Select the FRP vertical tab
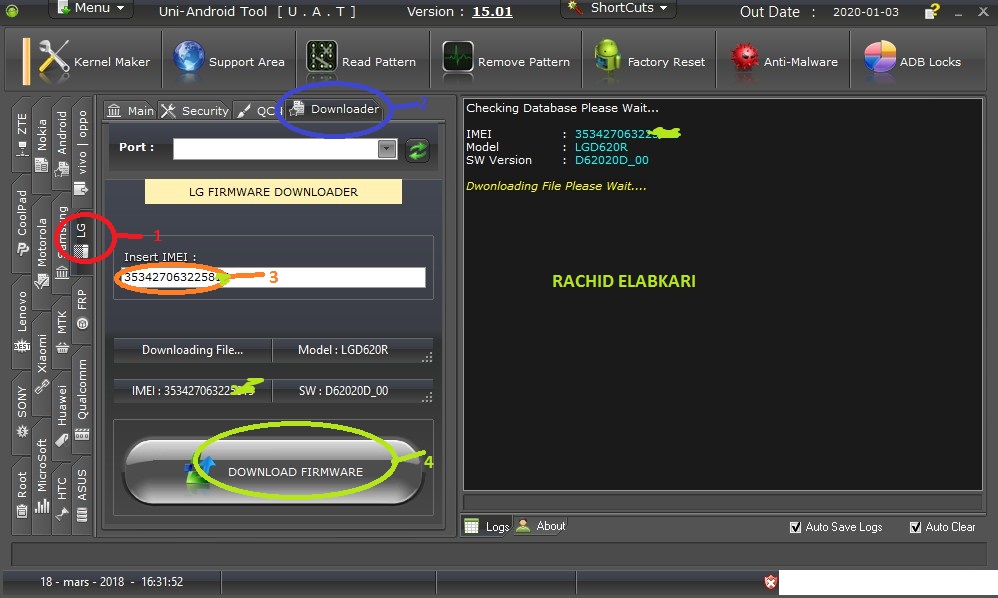The image size is (998, 598). 82,309
